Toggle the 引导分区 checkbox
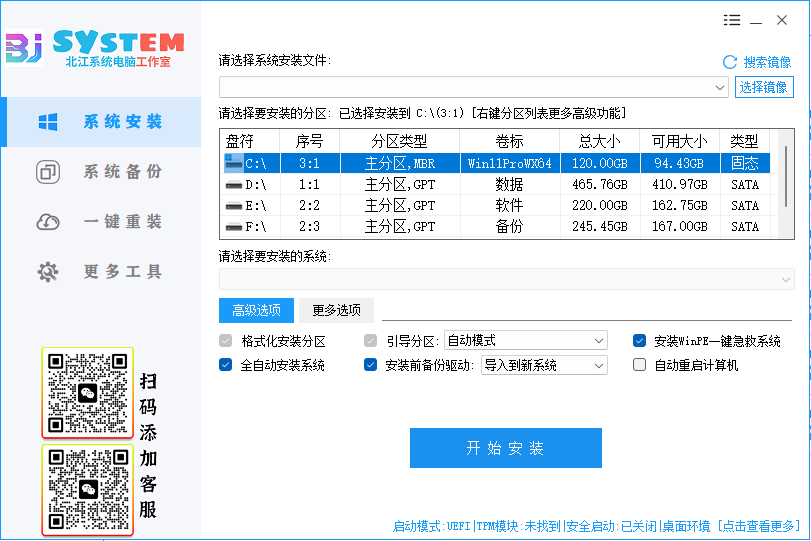 point(370,341)
